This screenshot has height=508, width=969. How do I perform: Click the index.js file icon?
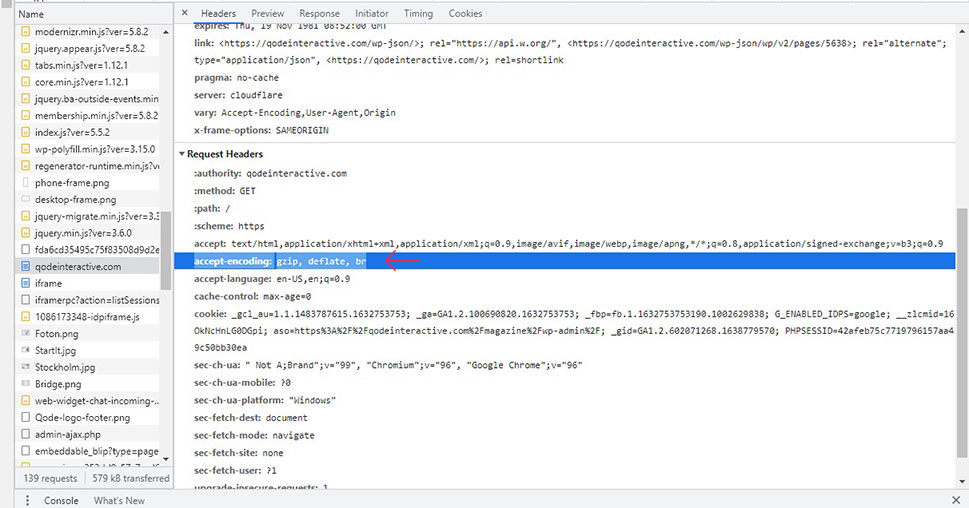[25, 132]
